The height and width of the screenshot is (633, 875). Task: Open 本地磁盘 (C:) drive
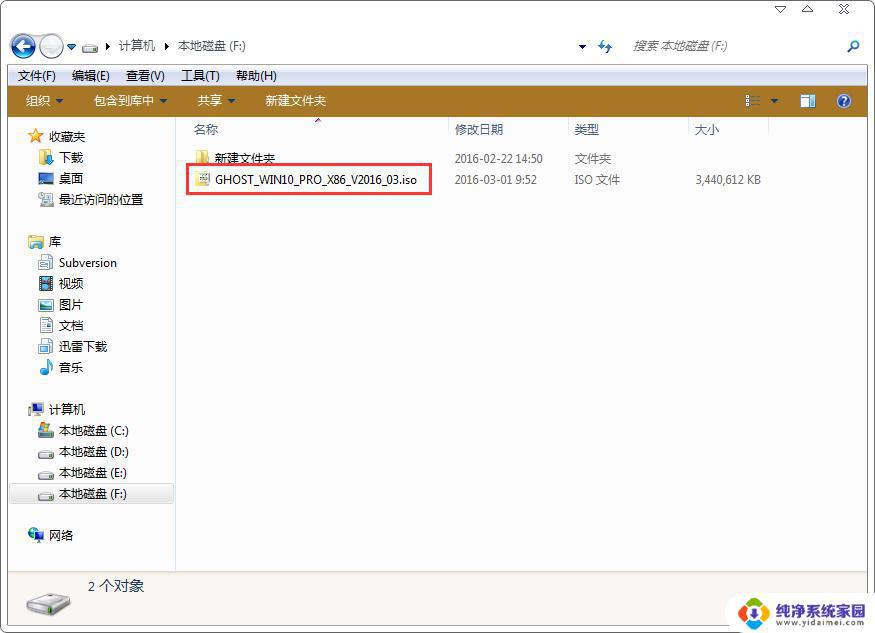pos(94,431)
